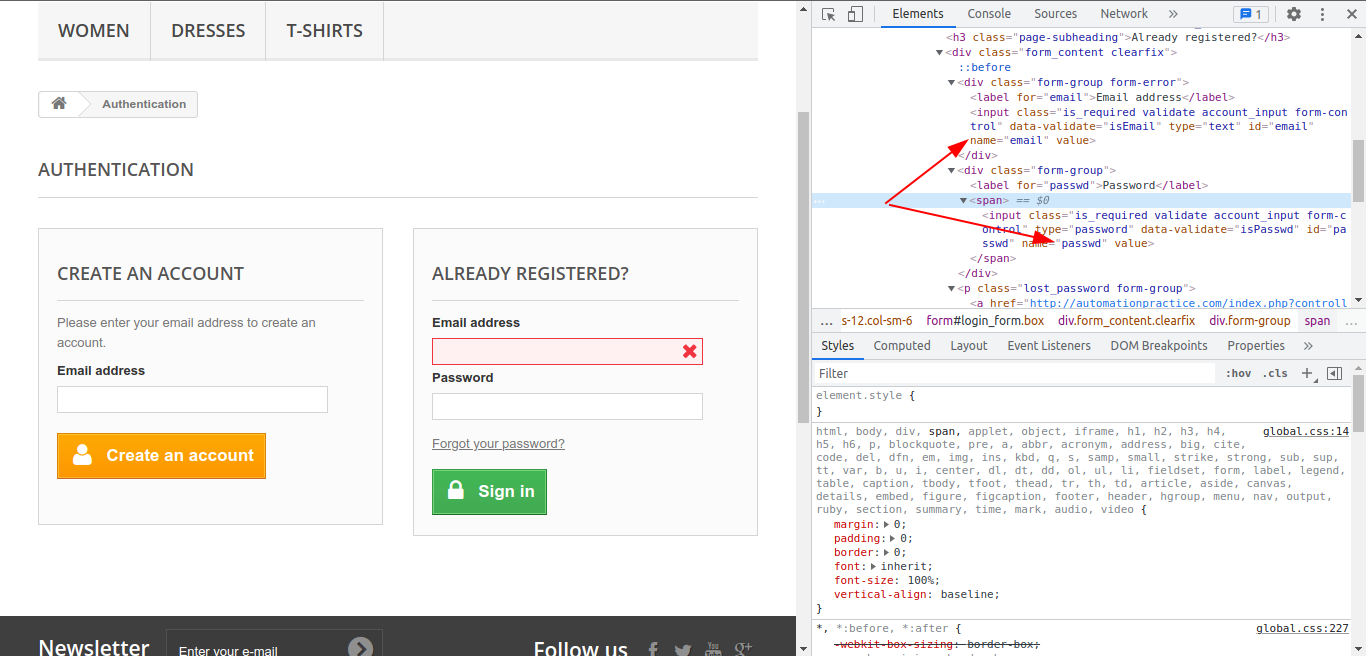Toggle the .cls classes panel
Viewport: 1366px width, 656px height.
(x=1275, y=373)
